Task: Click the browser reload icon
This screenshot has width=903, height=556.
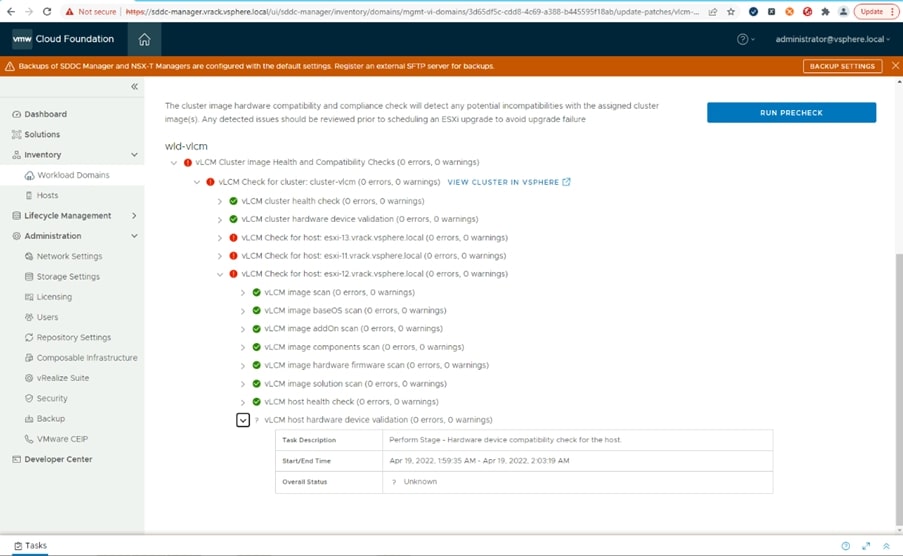Action: [x=47, y=11]
